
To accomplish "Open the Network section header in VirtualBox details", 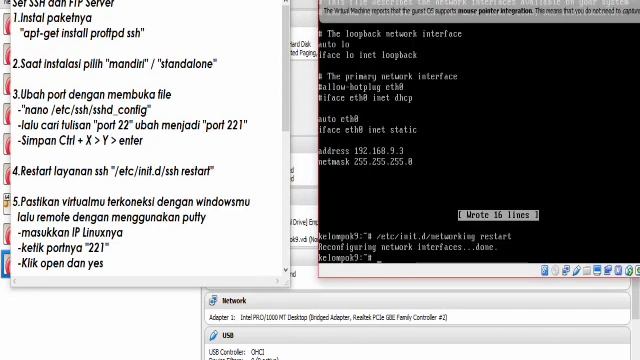I will [417, 301].
